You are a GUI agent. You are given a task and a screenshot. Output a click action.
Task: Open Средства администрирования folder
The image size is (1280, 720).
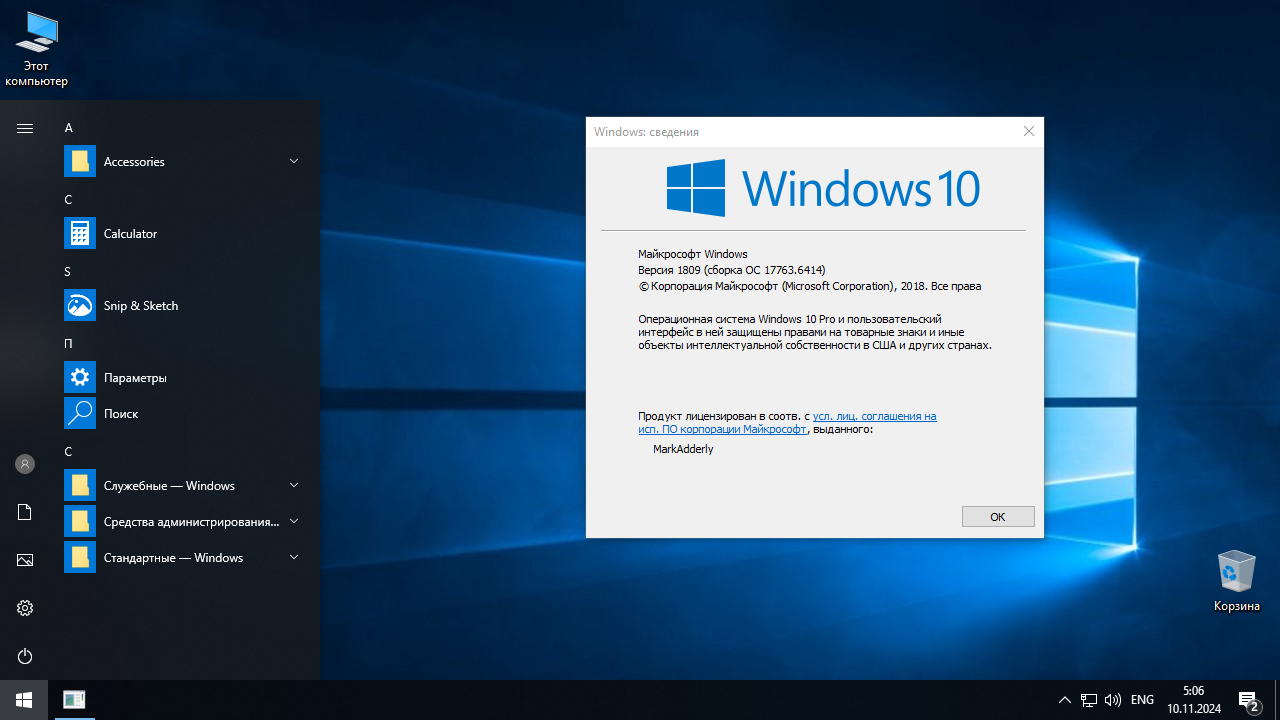click(x=182, y=521)
